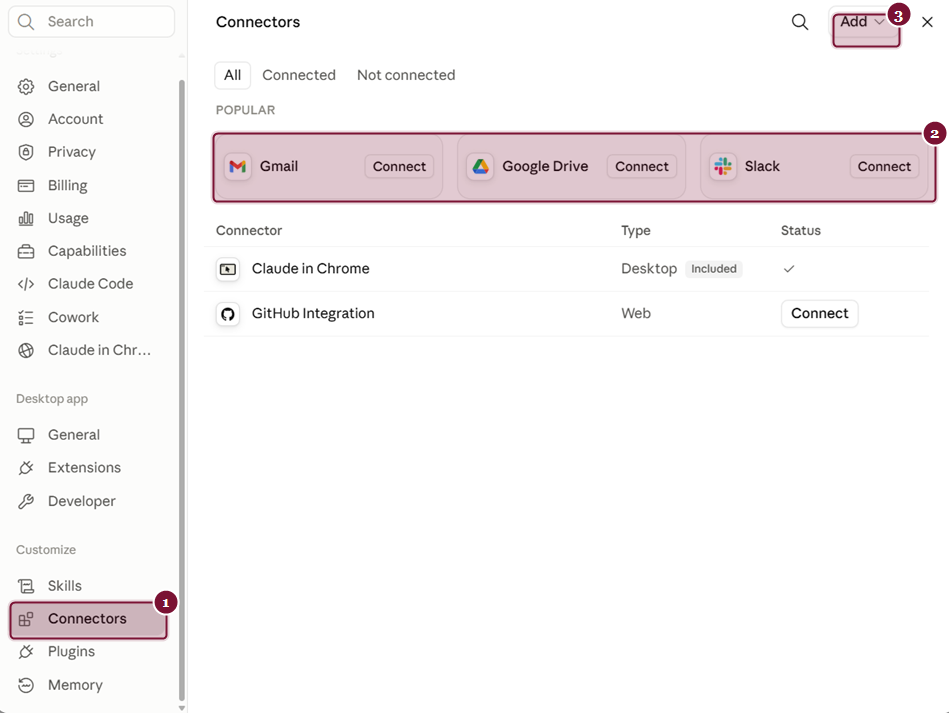Click the sidebar vertical scrollbar

click(x=182, y=389)
